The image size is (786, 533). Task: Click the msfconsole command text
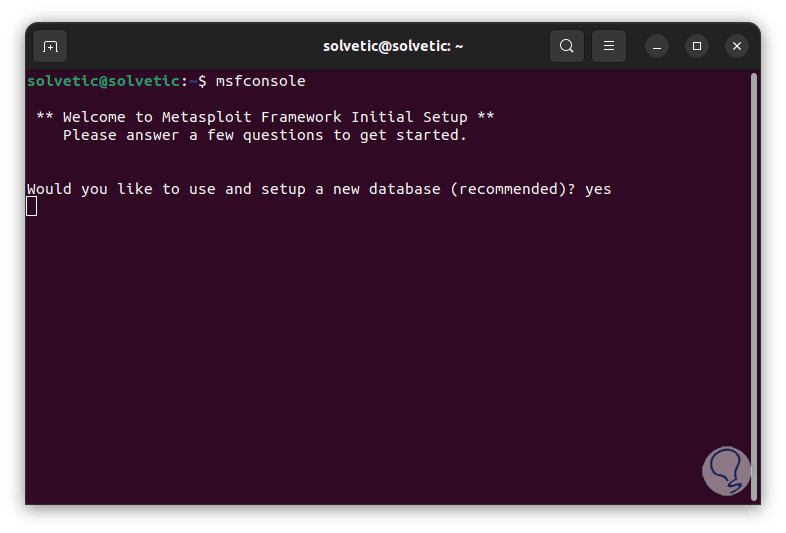coord(261,80)
